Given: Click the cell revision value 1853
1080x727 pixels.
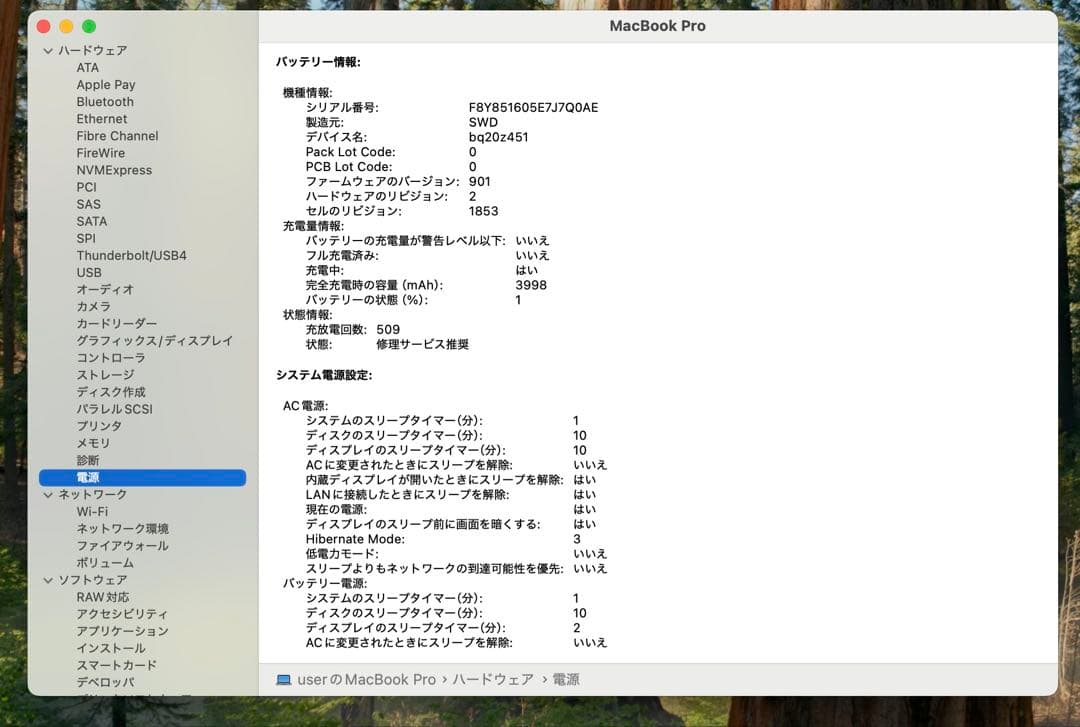Looking at the screenshot, I should (x=483, y=212).
